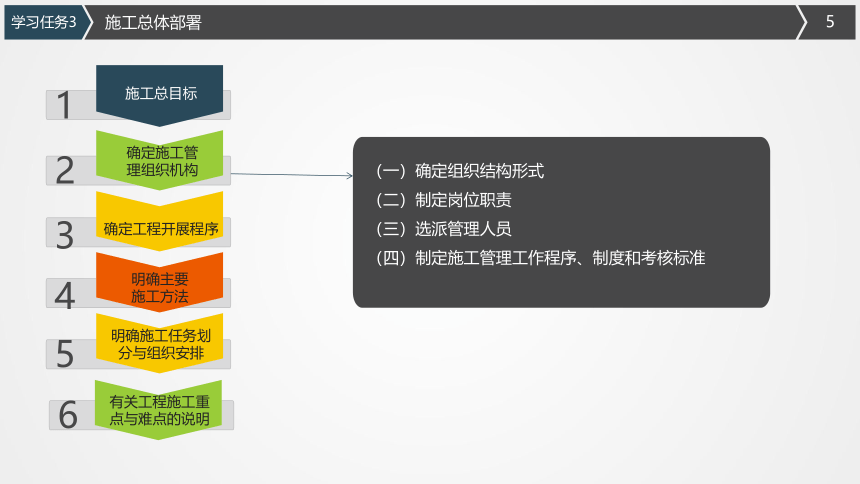This screenshot has width=860, height=484.
Task: Choose the 明确主要施工方法 orange chevron
Action: (x=160, y=283)
